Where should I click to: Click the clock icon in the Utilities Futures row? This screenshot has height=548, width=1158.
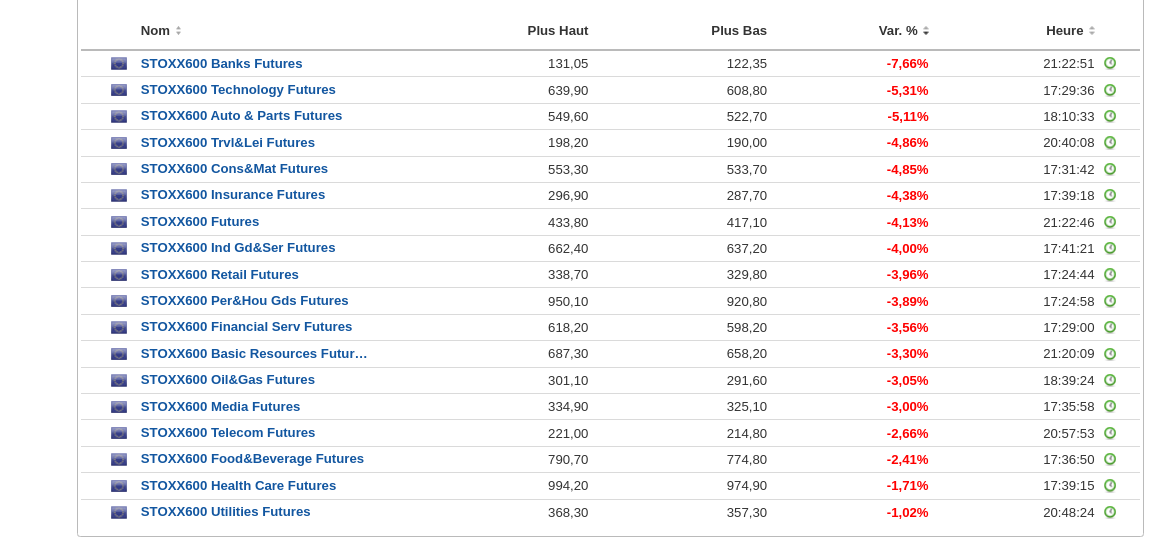point(1110,512)
